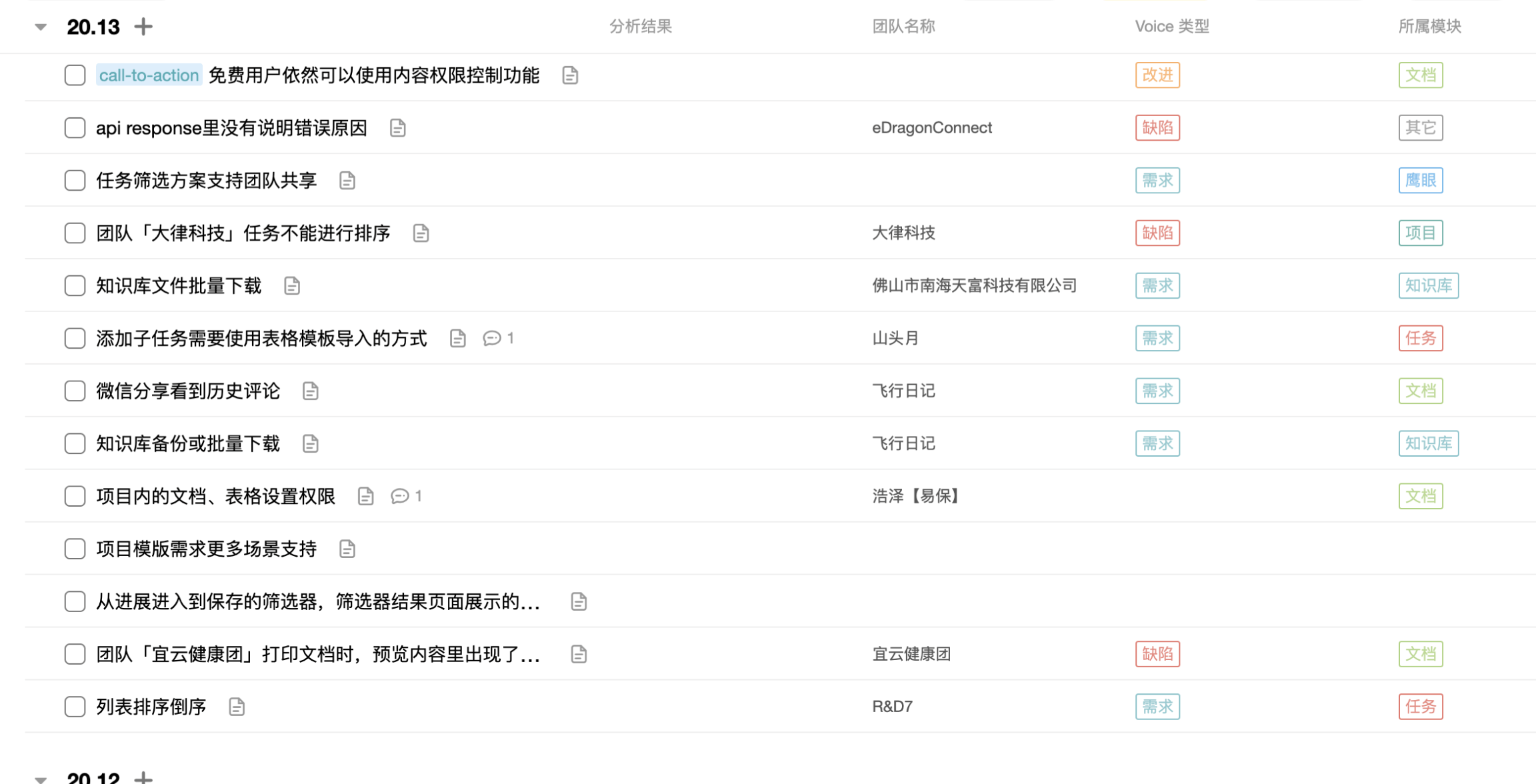Open task 任务筛选方案支持团队共享
The image size is (1536, 784).
click(x=207, y=181)
